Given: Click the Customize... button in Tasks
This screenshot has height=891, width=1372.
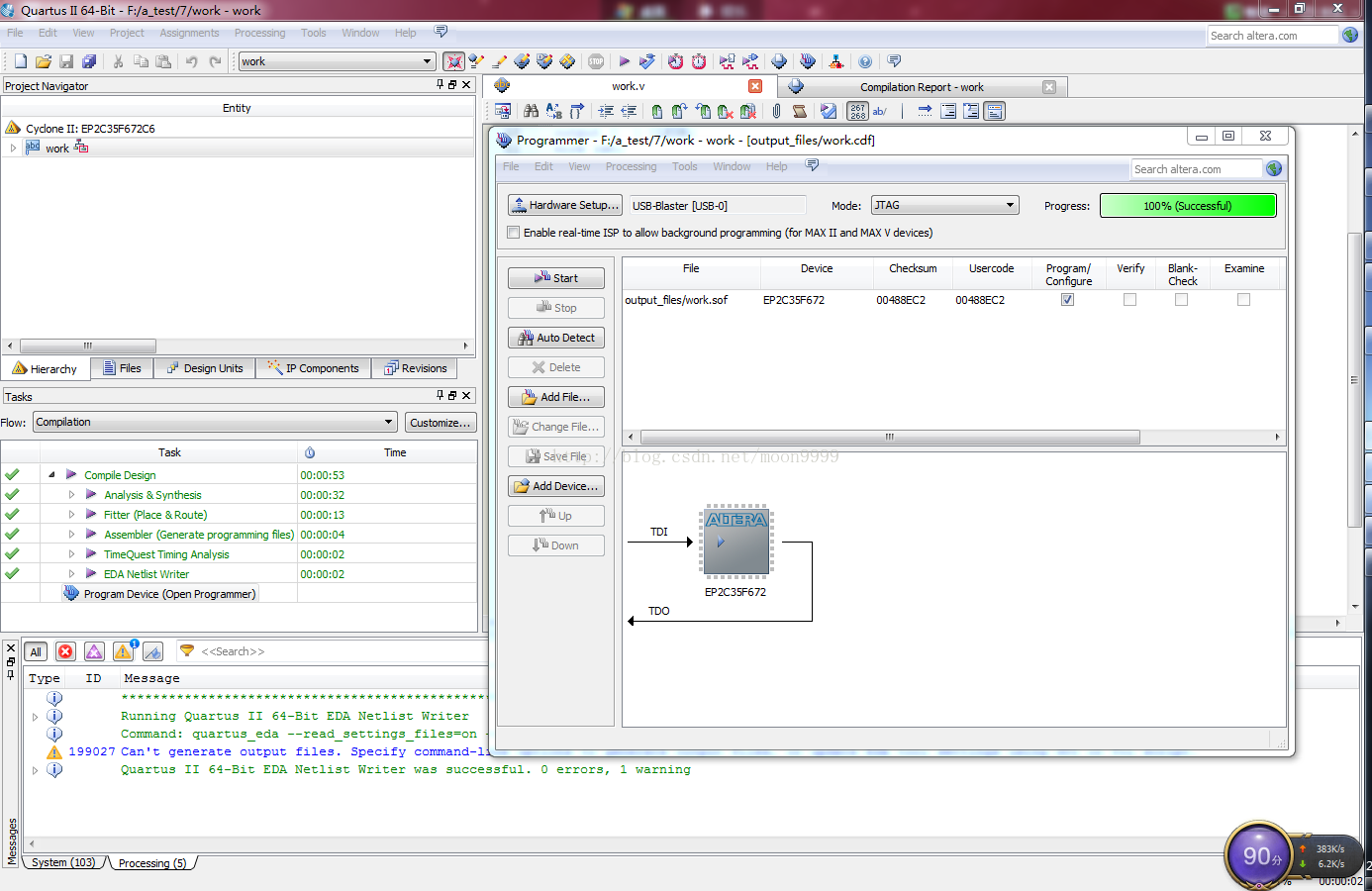Looking at the screenshot, I should tap(441, 423).
